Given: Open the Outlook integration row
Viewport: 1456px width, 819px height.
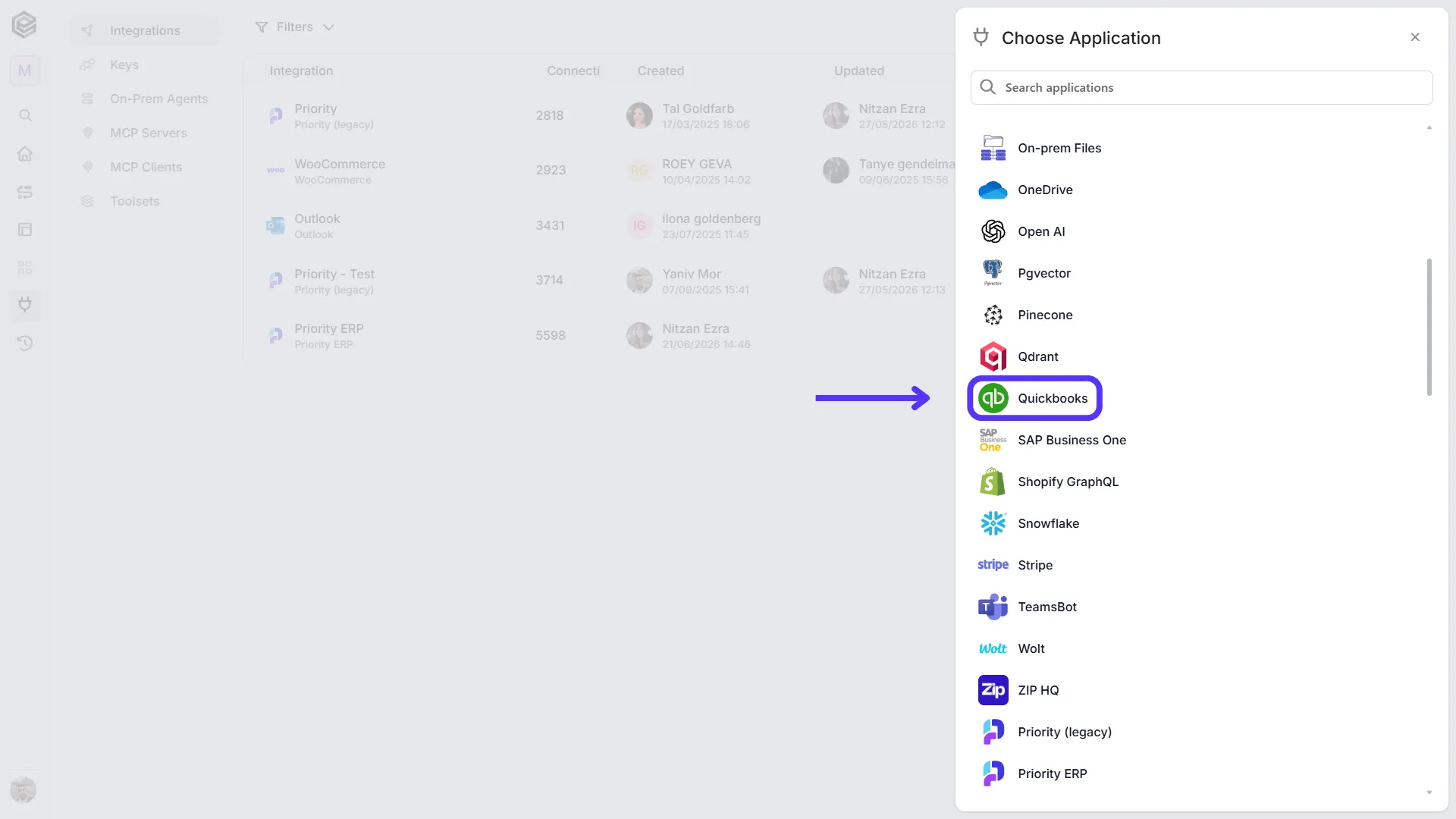Looking at the screenshot, I should 599,226.
